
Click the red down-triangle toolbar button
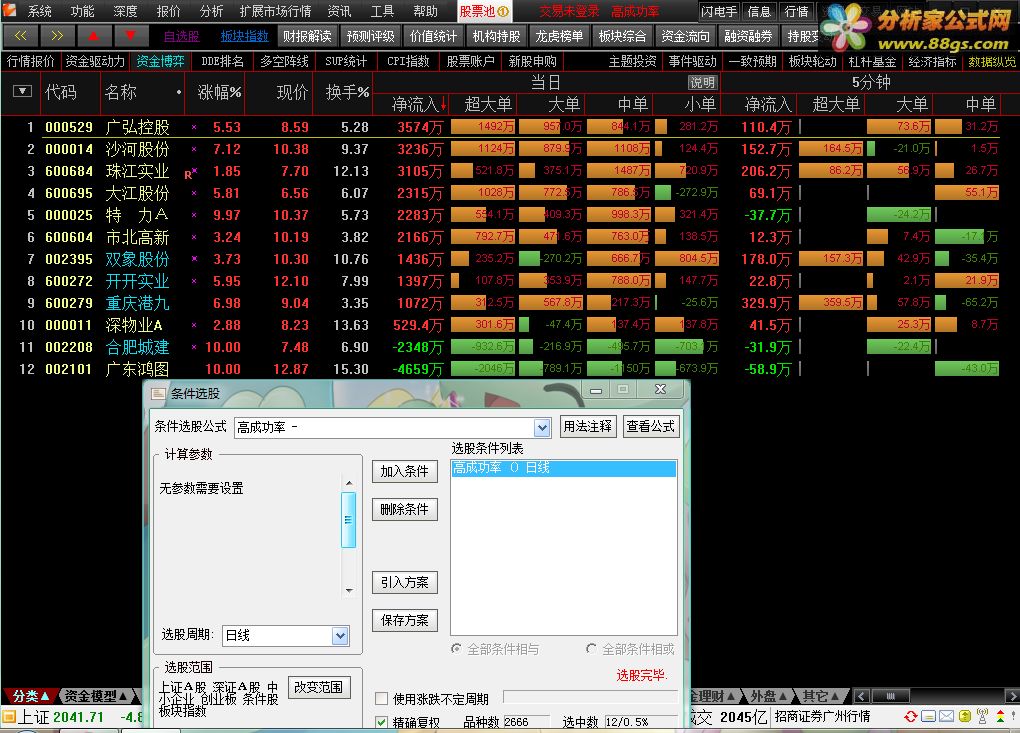tap(131, 36)
